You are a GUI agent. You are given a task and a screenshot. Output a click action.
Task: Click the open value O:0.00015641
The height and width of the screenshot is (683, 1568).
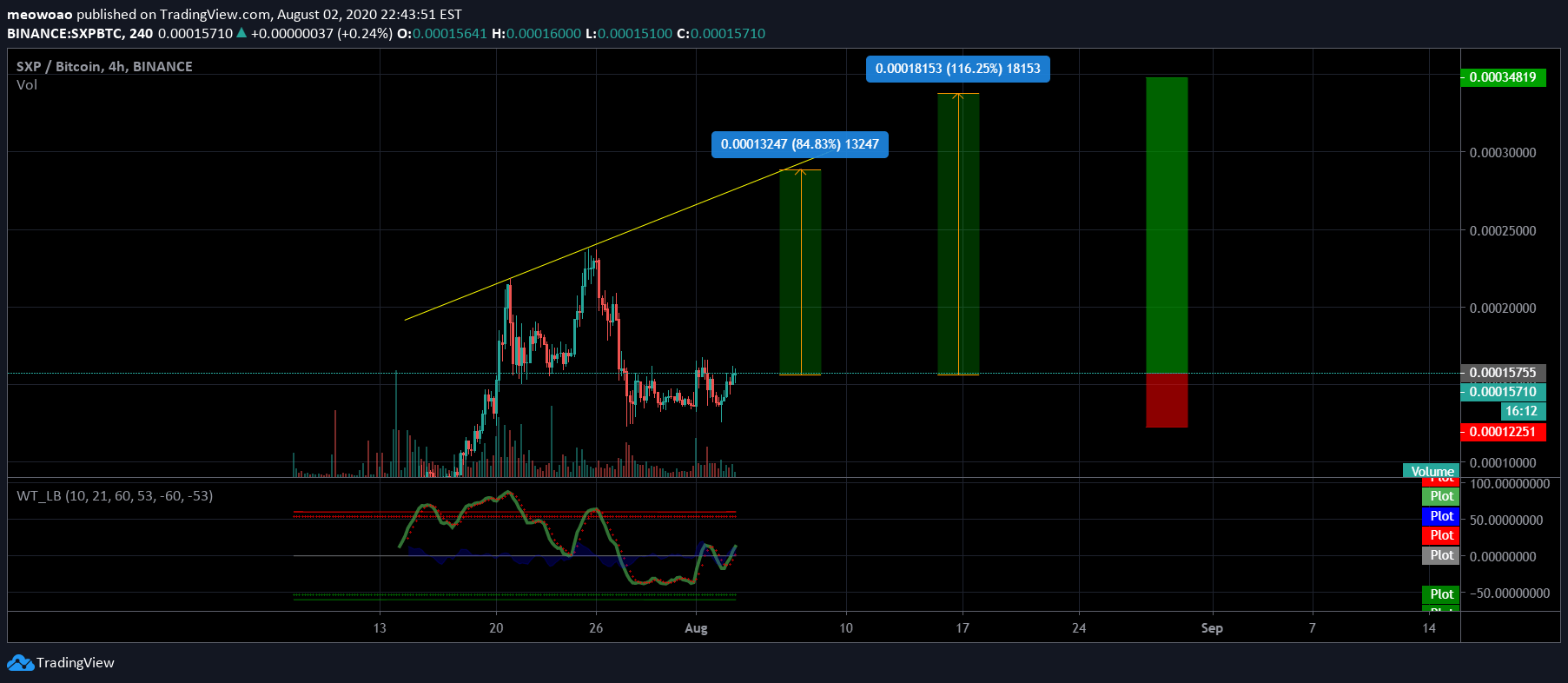point(442,33)
